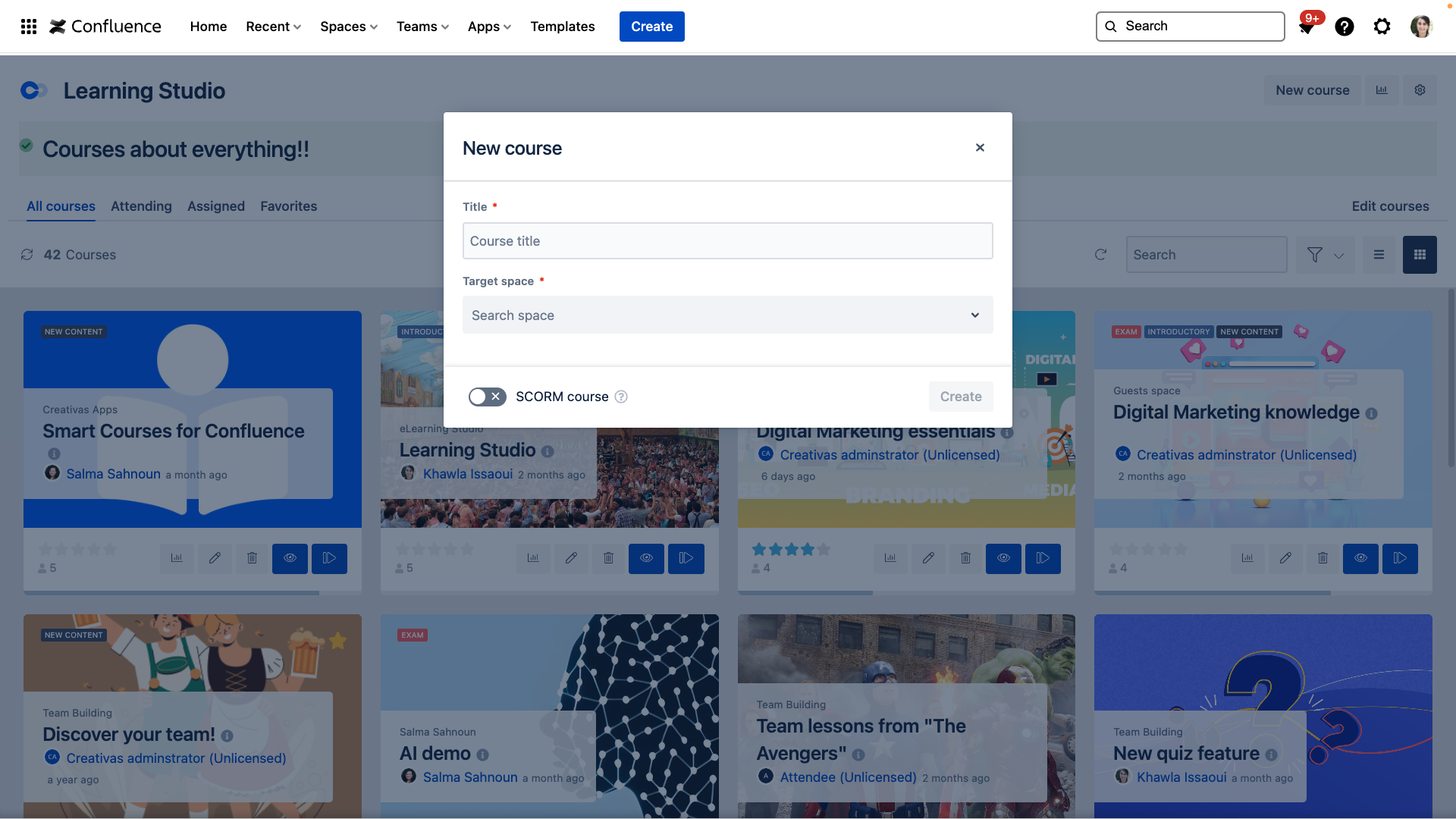The image size is (1456, 819).
Task: Preview Smart Courses for Confluence via eye icon
Action: tap(290, 558)
